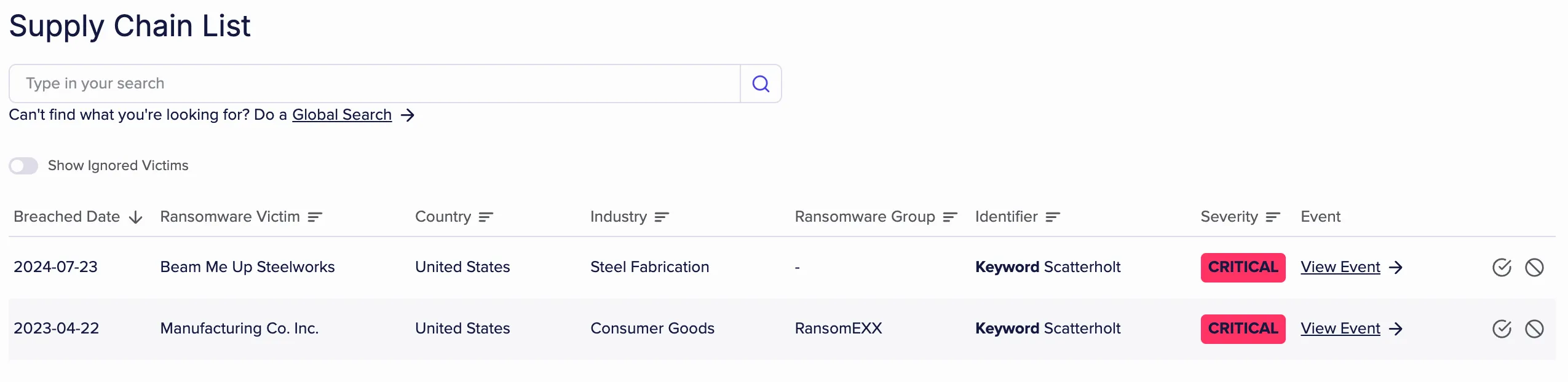1568x382 pixels.
Task: Click the arrow next to Global Search
Action: 407,115
